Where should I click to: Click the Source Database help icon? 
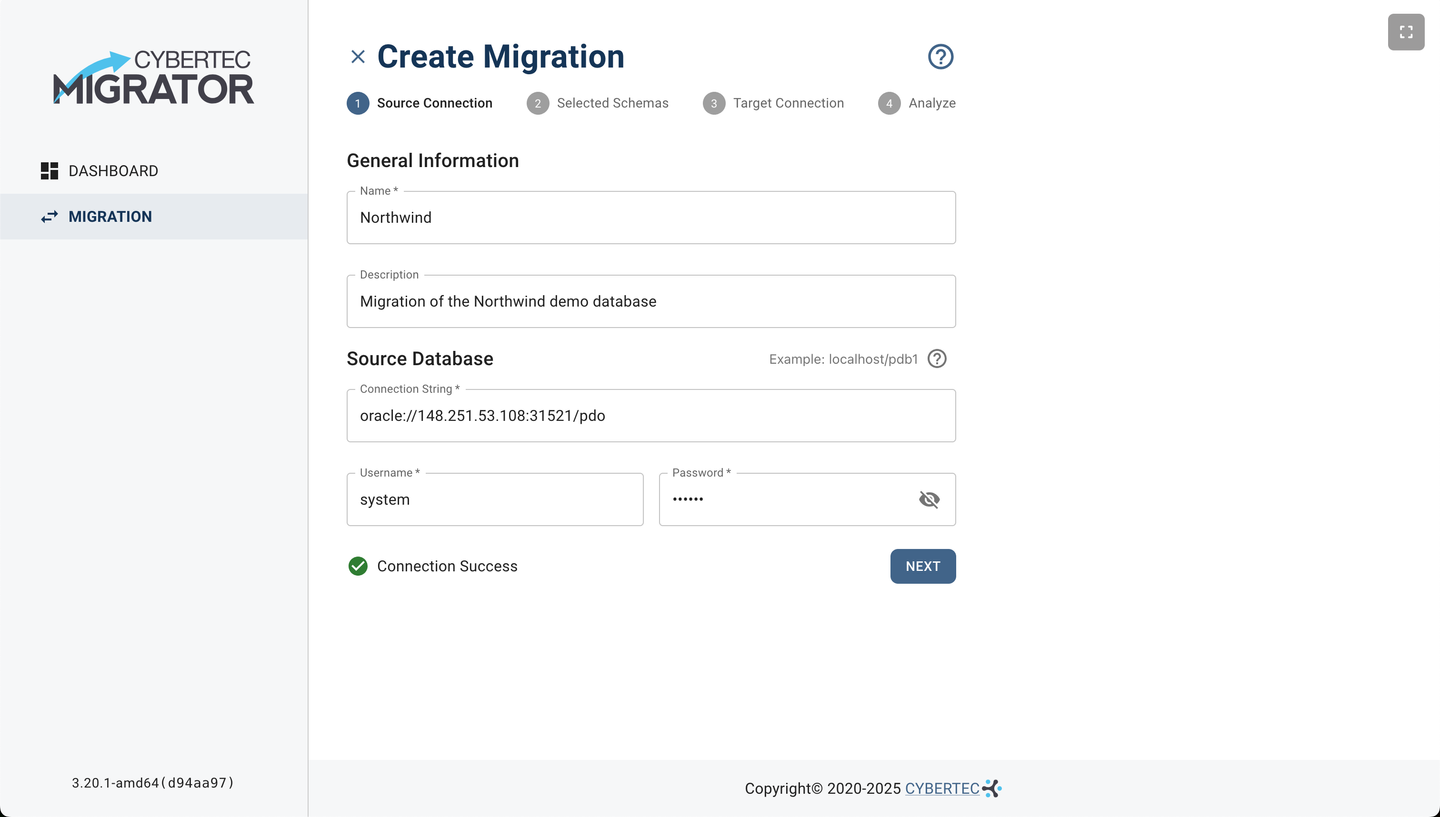(937, 359)
